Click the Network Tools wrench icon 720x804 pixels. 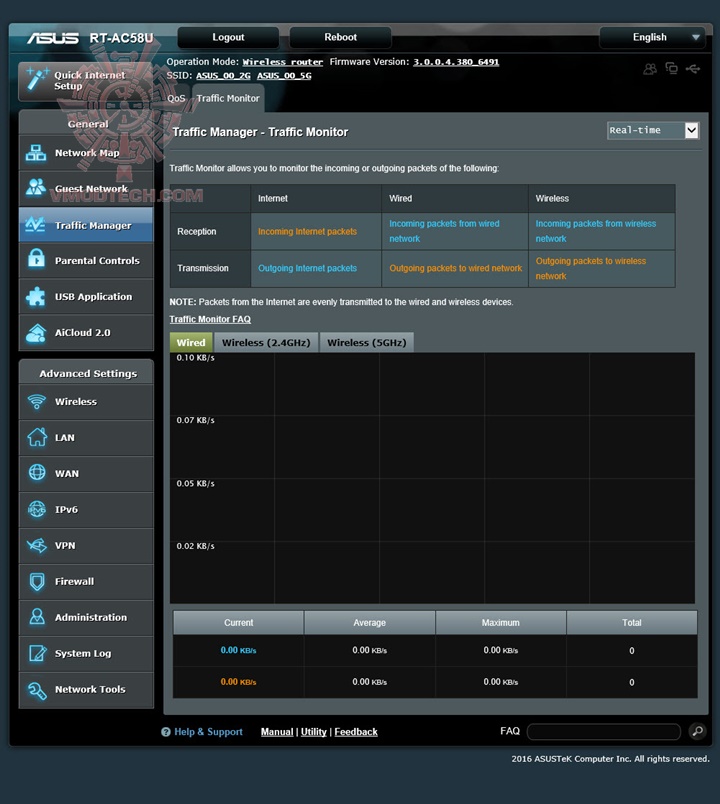click(37, 690)
